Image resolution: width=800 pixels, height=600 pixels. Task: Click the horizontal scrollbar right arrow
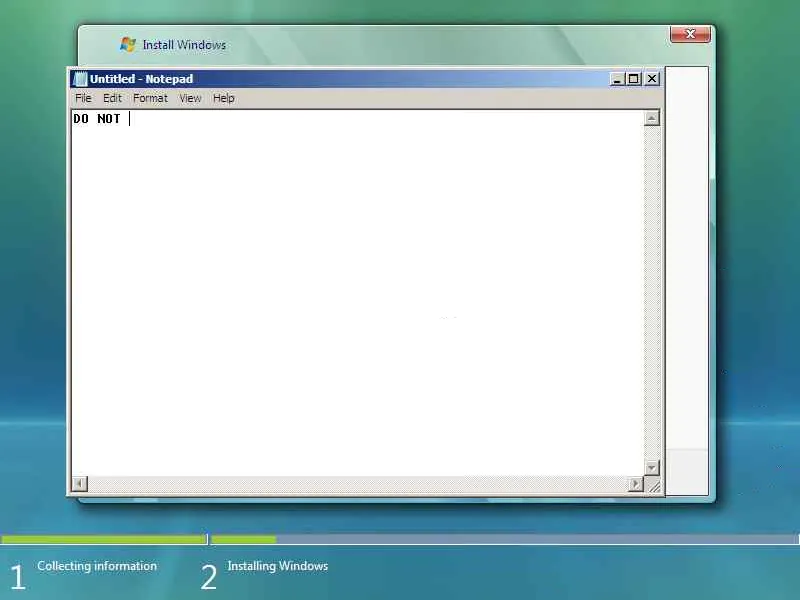[635, 484]
